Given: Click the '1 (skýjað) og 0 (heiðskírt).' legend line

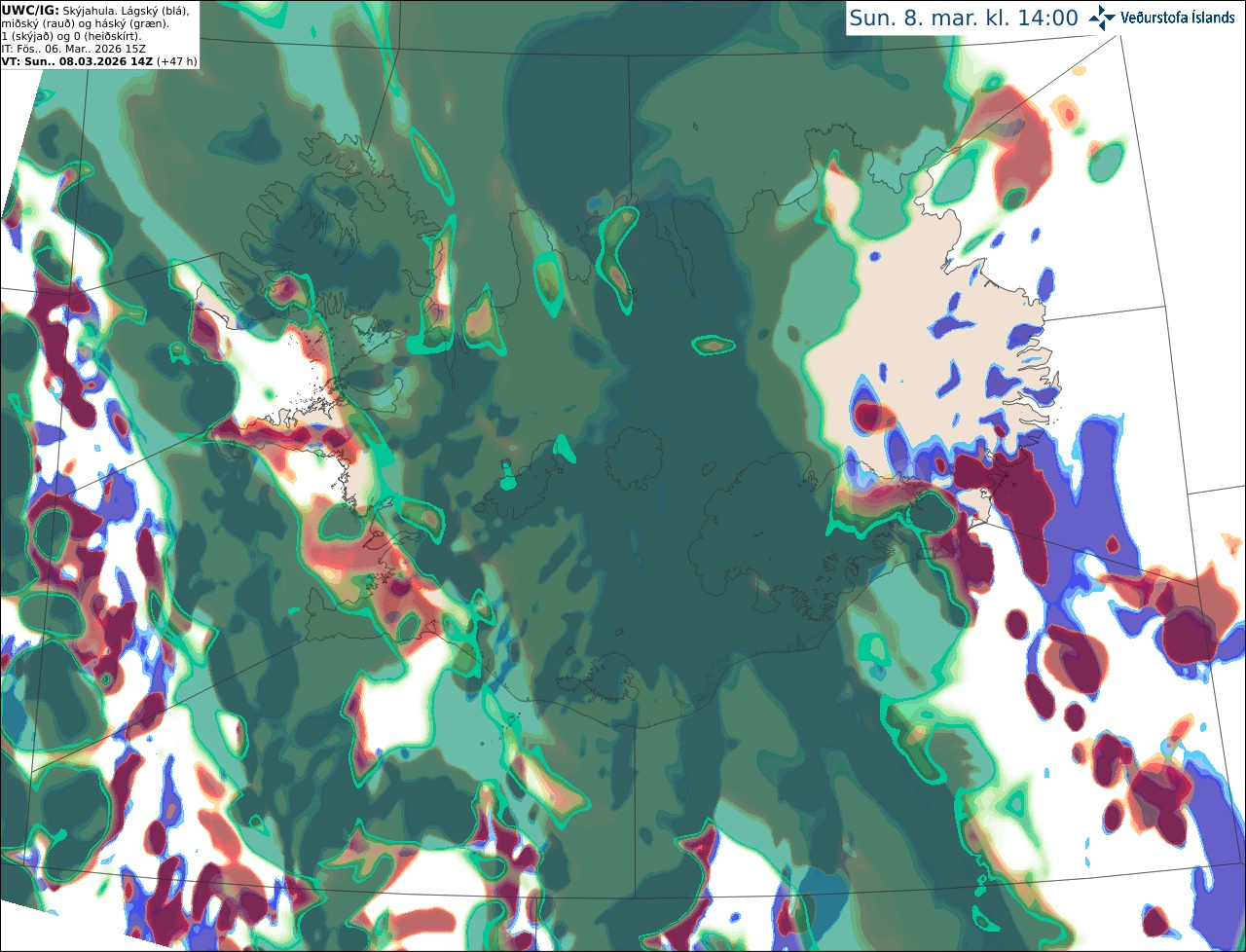Looking at the screenshot, I should click(71, 36).
